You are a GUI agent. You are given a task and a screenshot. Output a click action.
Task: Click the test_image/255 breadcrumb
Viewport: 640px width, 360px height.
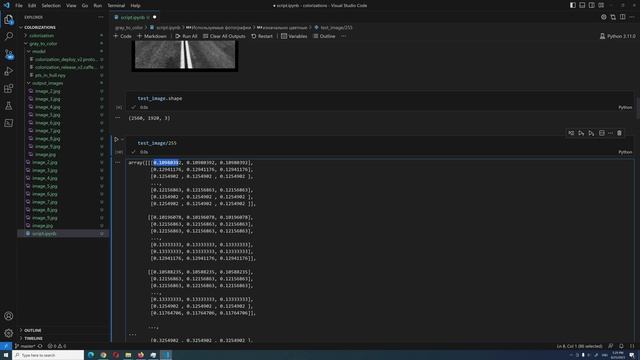pyautogui.click(x=333, y=27)
